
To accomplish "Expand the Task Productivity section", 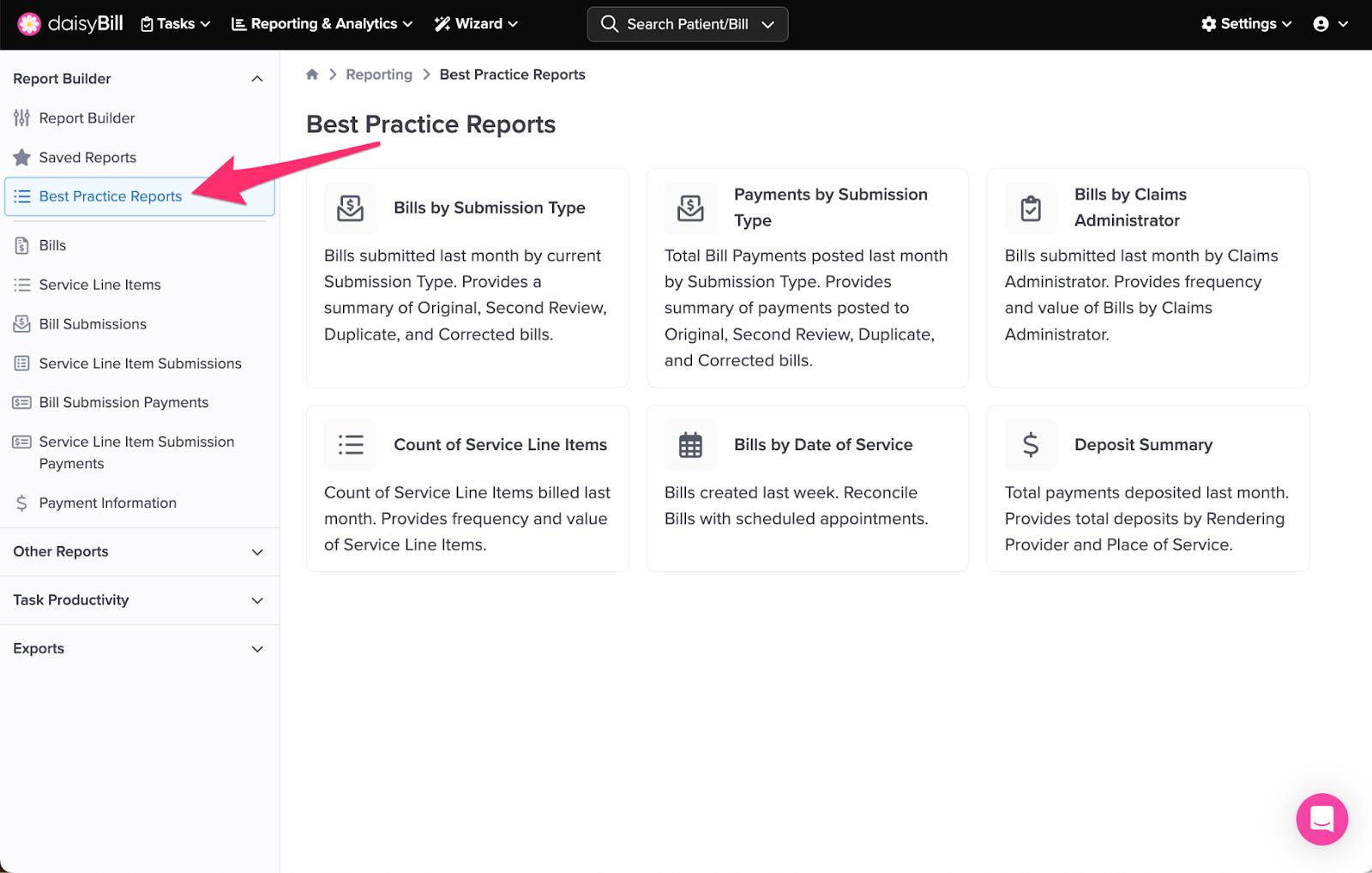I will click(139, 600).
